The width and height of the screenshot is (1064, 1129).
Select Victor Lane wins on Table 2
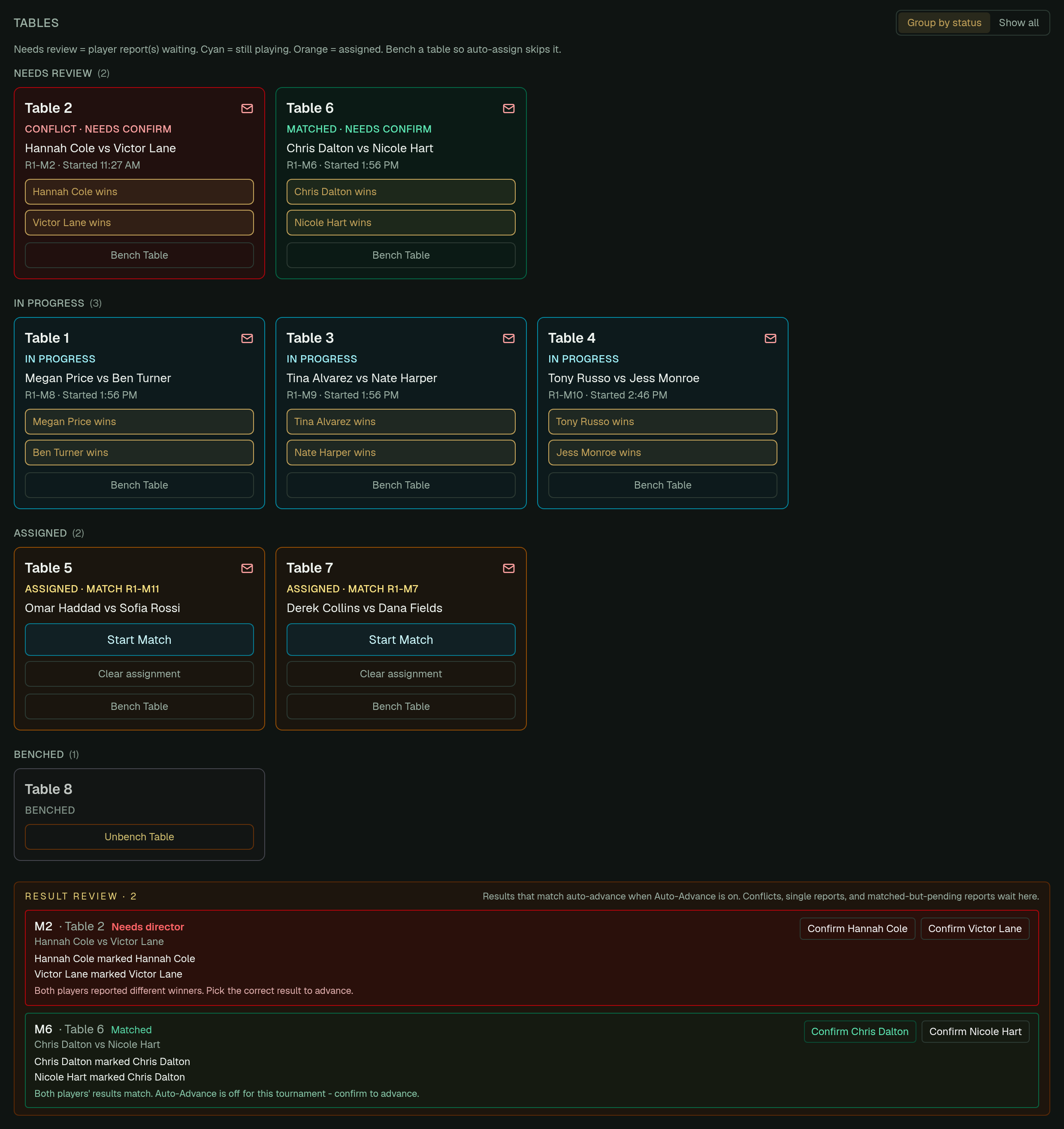coord(139,223)
